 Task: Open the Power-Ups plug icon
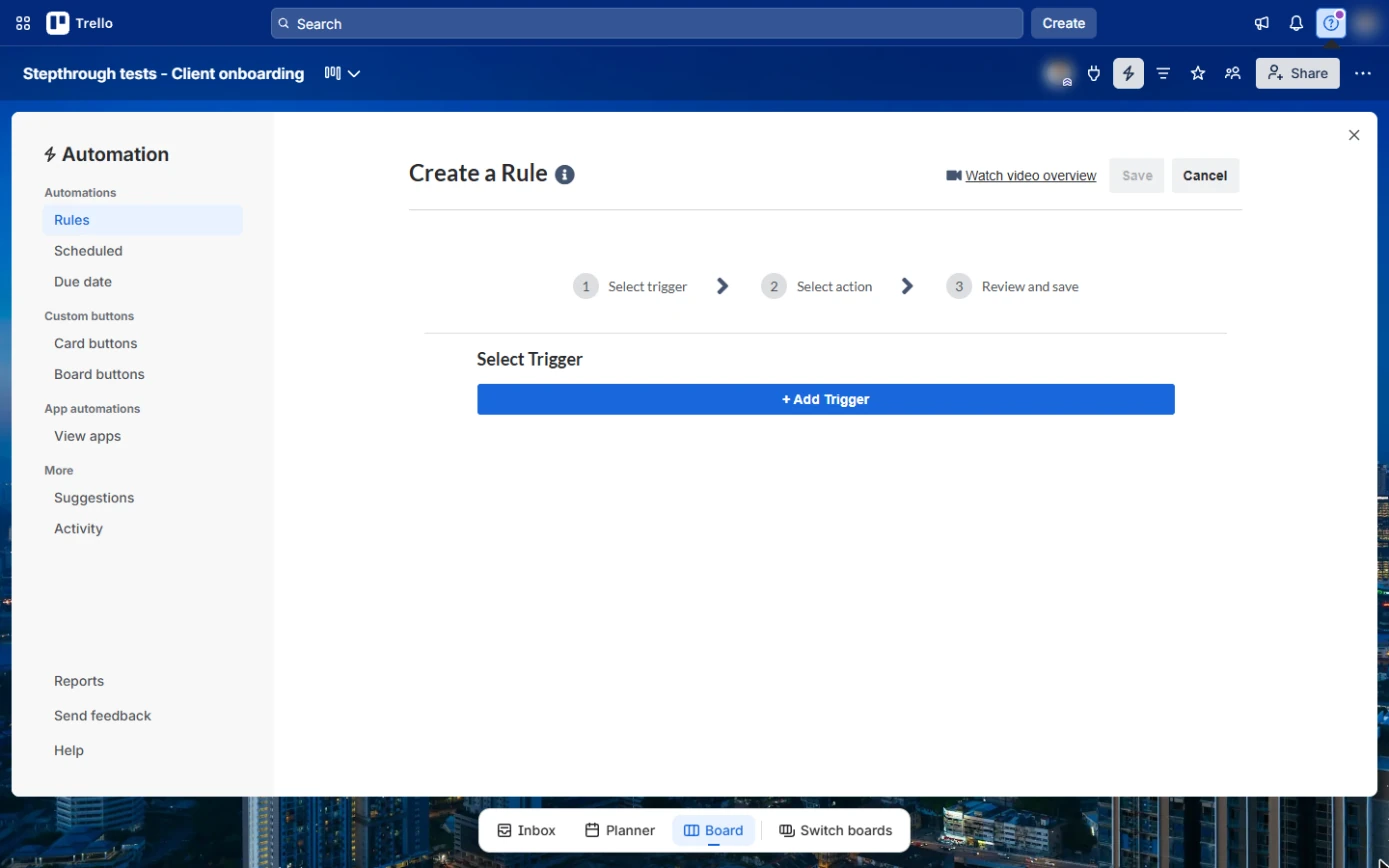[1094, 73]
